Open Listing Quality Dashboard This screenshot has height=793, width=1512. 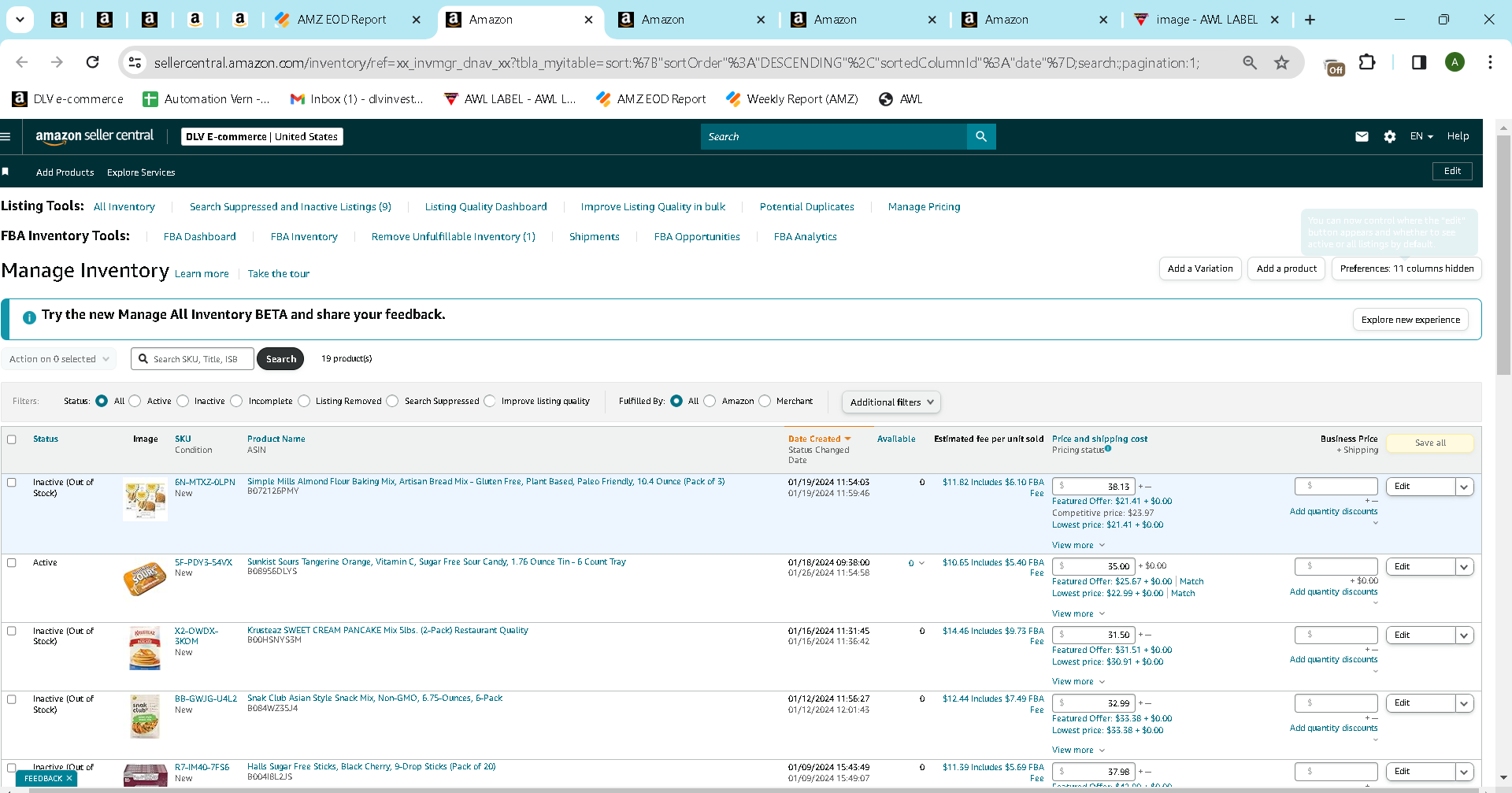coord(486,207)
